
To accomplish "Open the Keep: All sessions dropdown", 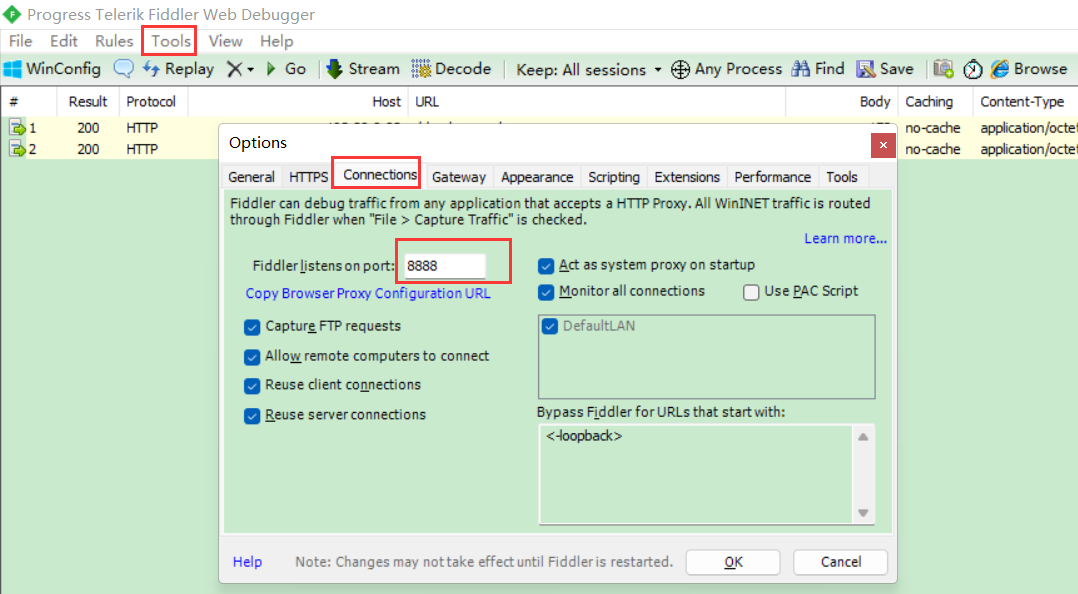I will [588, 69].
